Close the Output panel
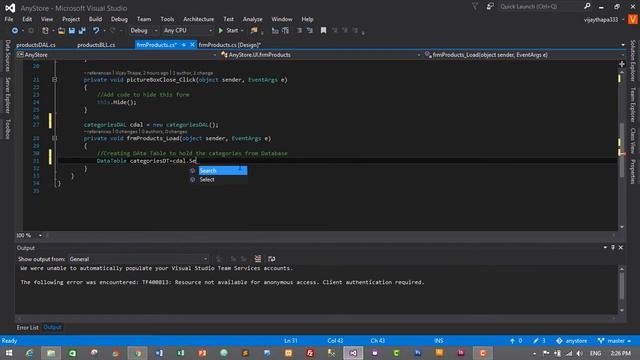 620,247
